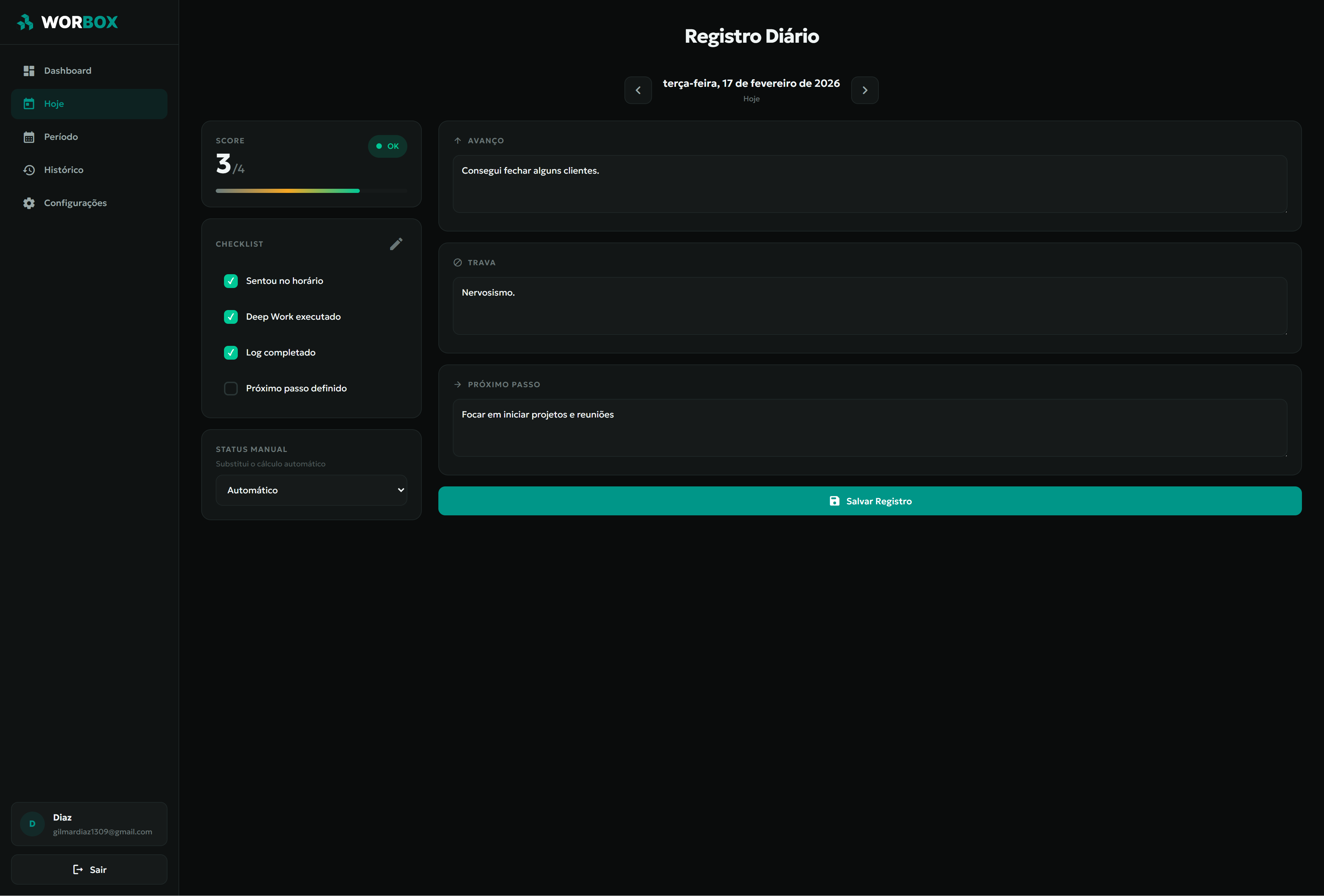Viewport: 1324px width, 896px height.
Task: Toggle the Deep Work executado checkbox
Action: tap(231, 317)
